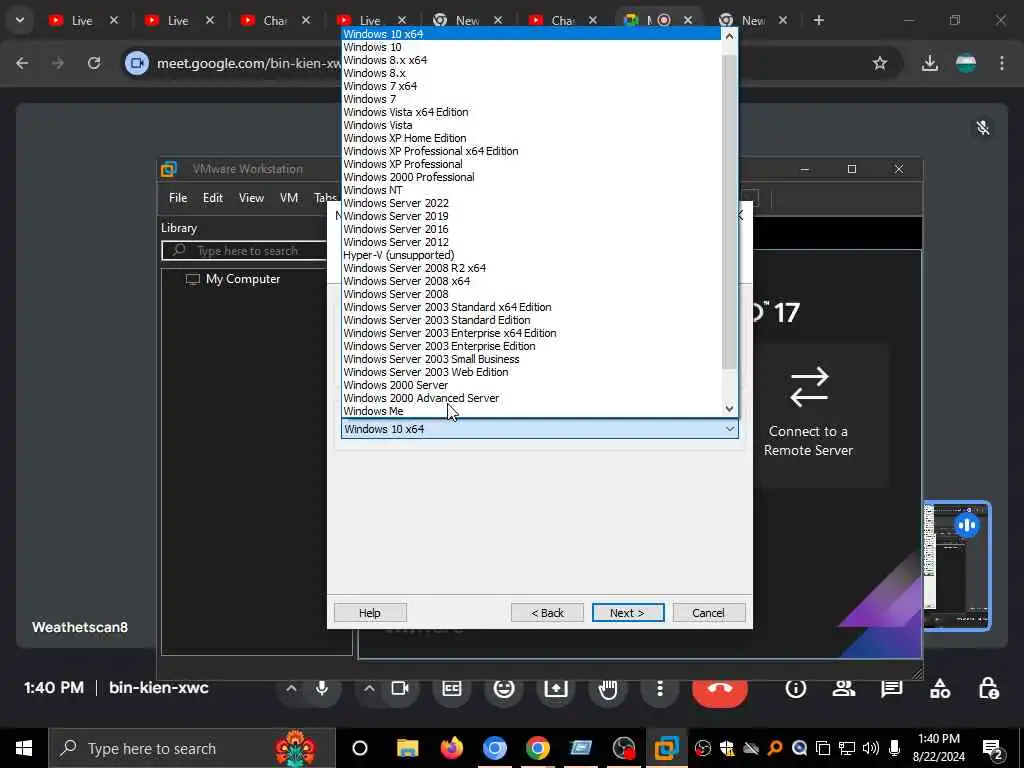Viewport: 1024px width, 768px height.
Task: Bookmark this page with star icon
Action: tap(880, 63)
